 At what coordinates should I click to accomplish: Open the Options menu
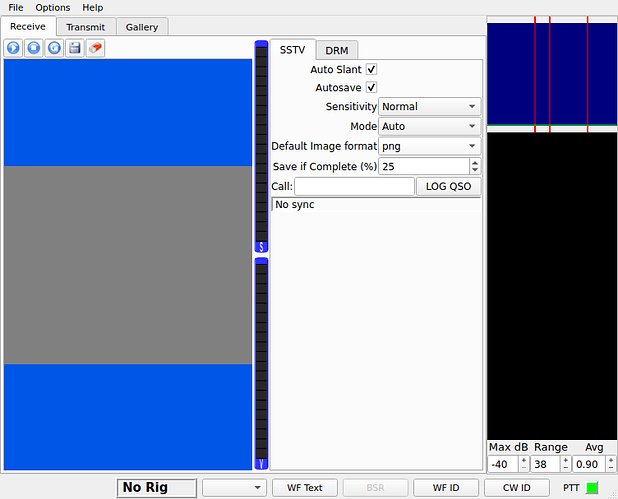tap(53, 8)
